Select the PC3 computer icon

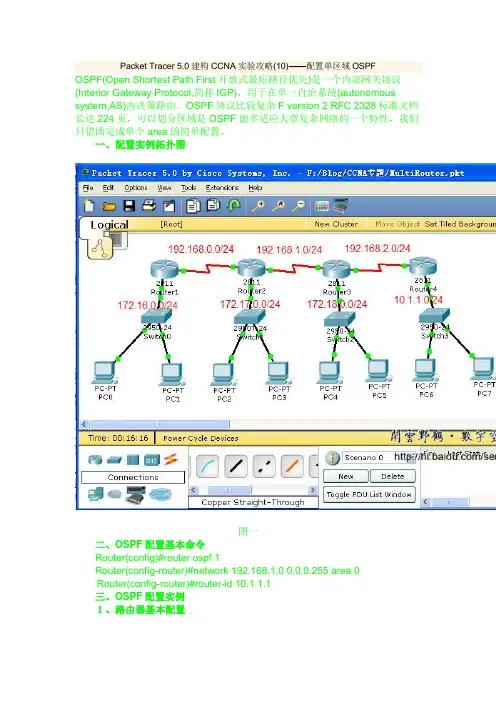[279, 374]
